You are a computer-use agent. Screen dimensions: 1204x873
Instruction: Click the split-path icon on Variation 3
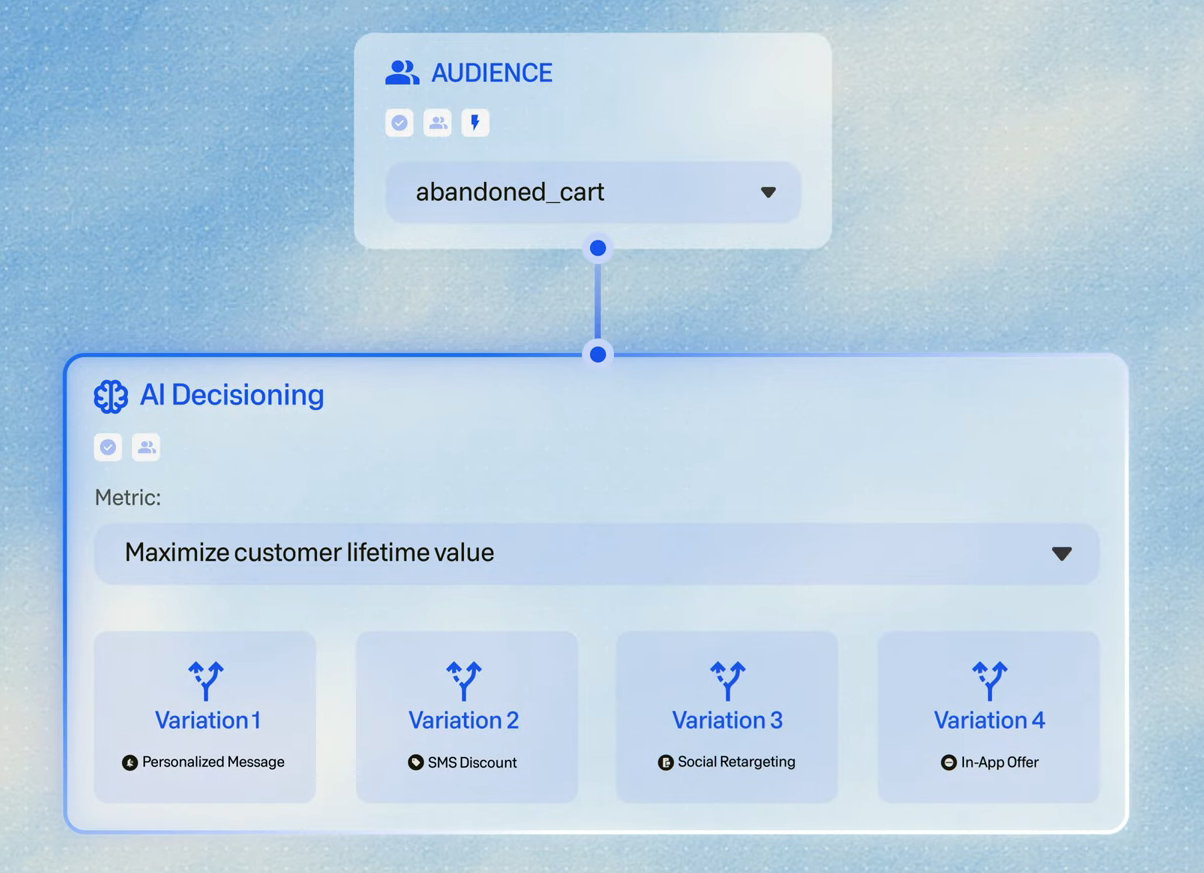728,680
